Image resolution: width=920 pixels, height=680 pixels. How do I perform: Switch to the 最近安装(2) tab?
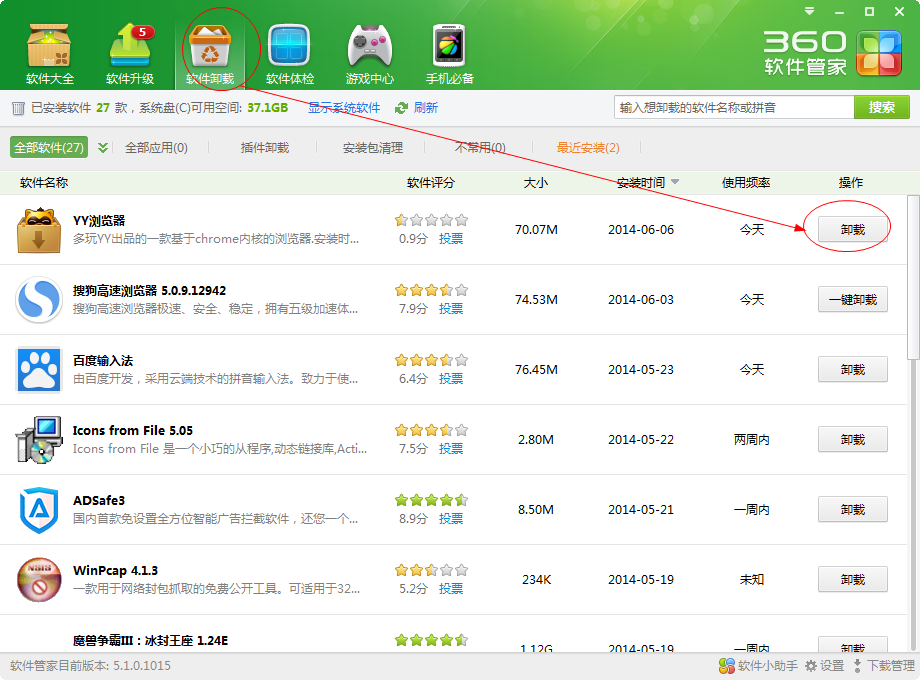click(x=588, y=148)
